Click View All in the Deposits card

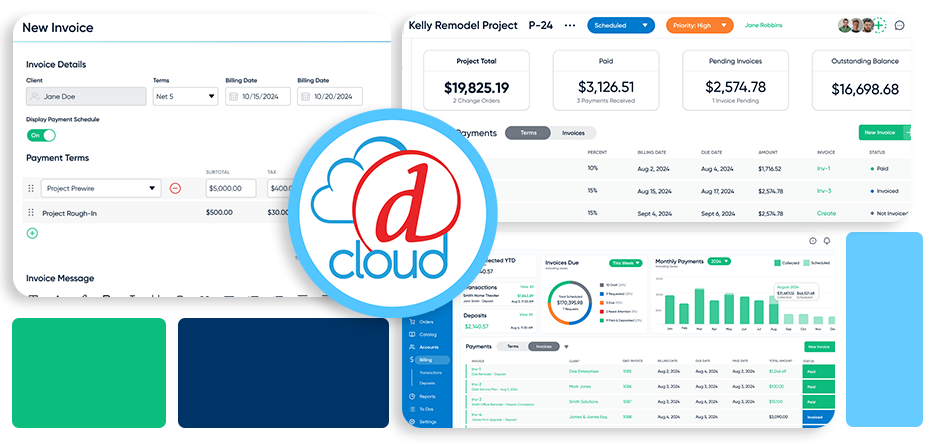tap(526, 314)
